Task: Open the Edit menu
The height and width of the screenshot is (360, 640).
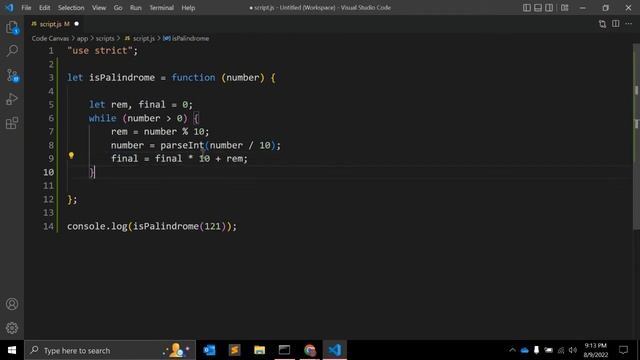Action: pyautogui.click(x=44, y=8)
